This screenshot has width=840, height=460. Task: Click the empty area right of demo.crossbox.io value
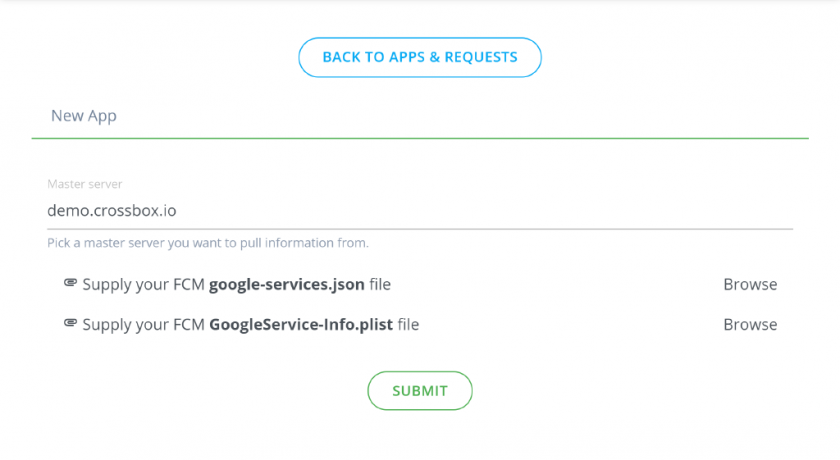482,210
